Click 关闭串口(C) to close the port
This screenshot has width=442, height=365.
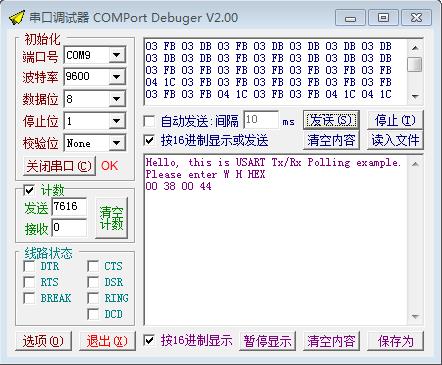pos(59,166)
